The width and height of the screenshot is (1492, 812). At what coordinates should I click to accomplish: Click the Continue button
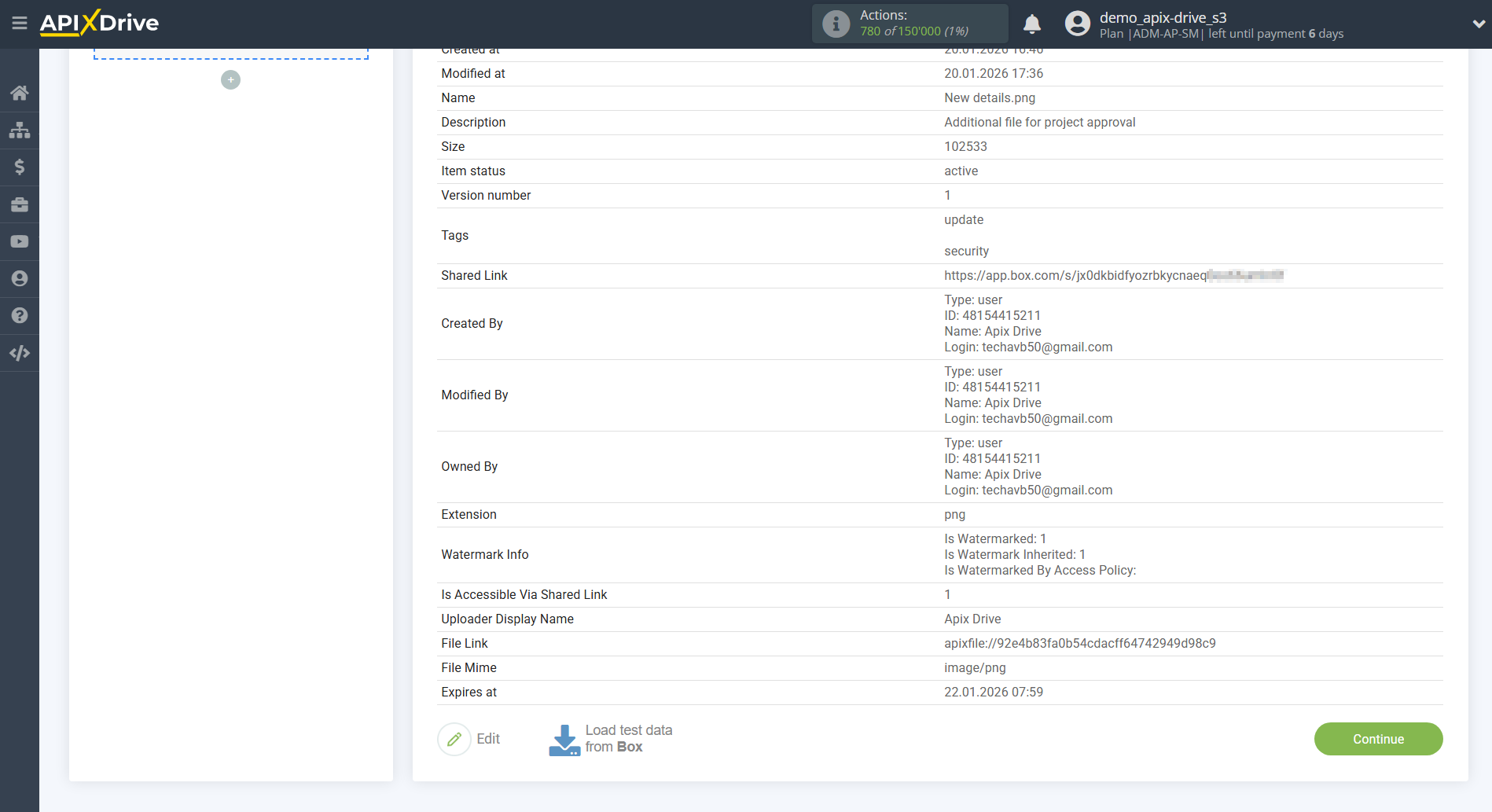point(1378,739)
